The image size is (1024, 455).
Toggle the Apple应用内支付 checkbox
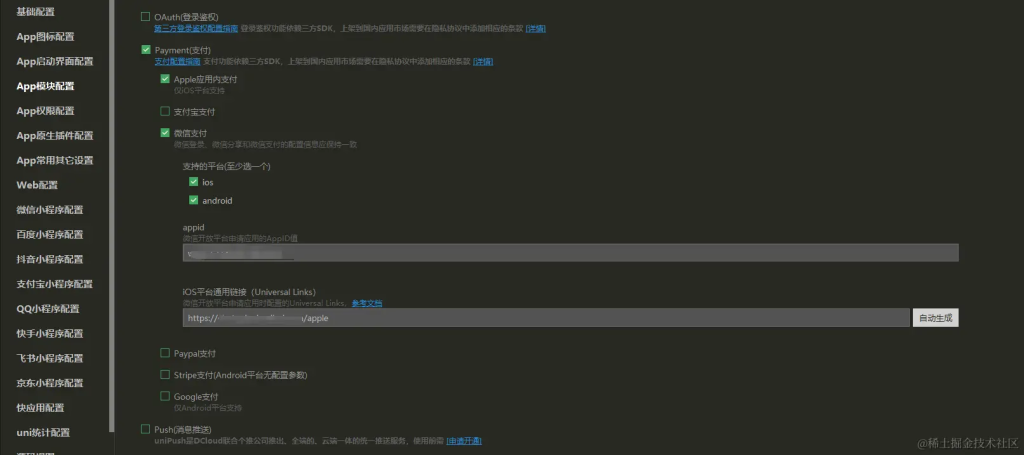coord(165,79)
